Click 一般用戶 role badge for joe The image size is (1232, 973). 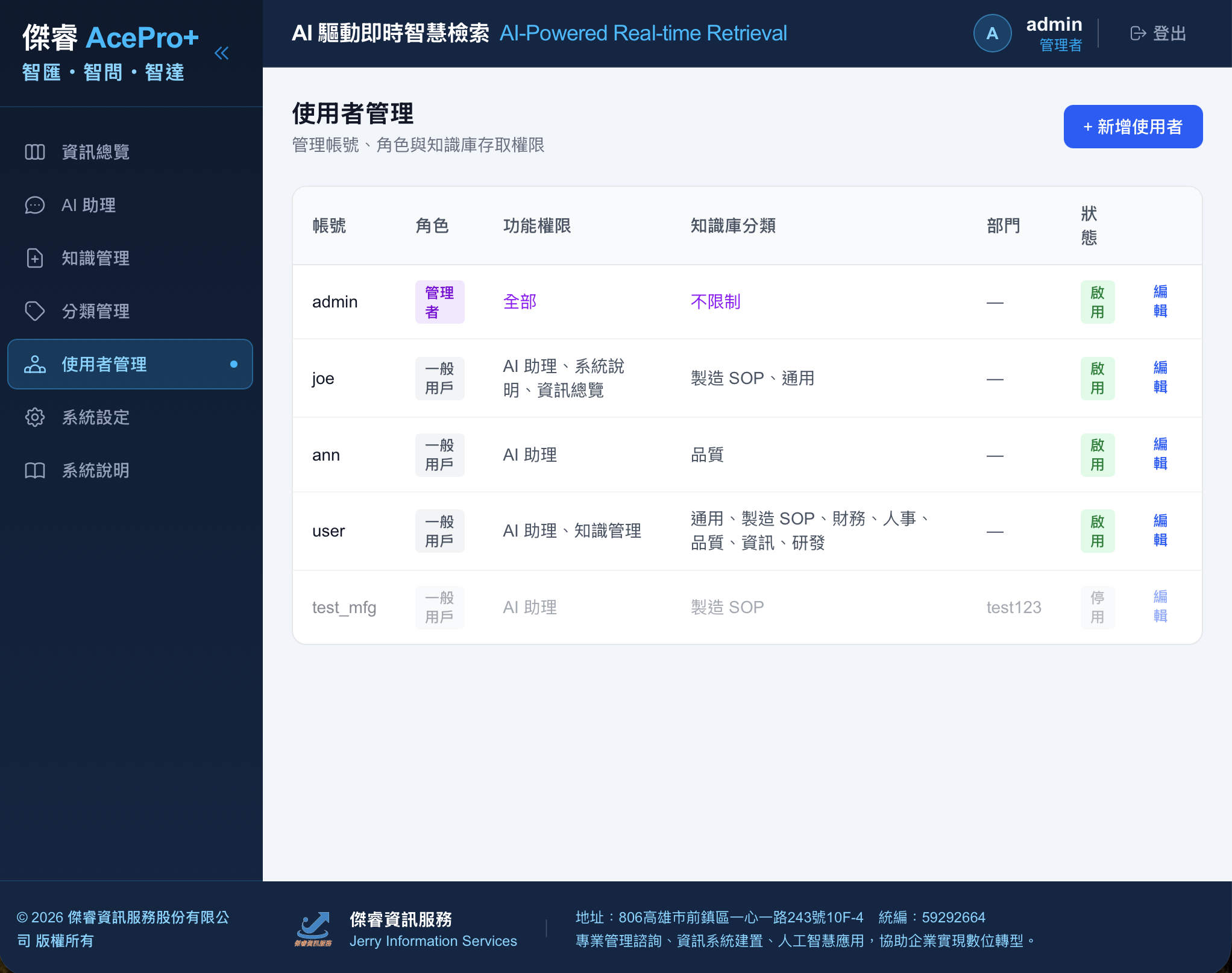click(x=439, y=378)
